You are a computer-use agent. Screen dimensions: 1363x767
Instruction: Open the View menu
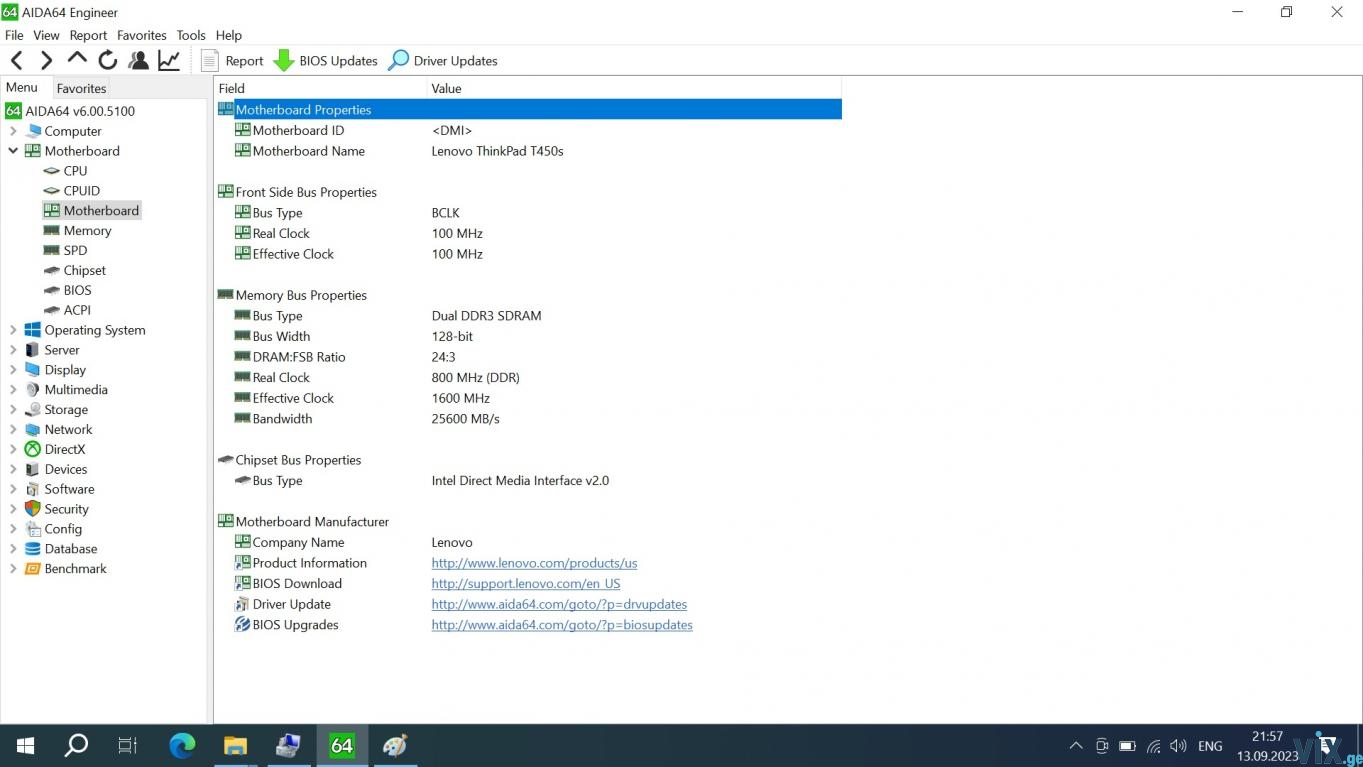47,35
